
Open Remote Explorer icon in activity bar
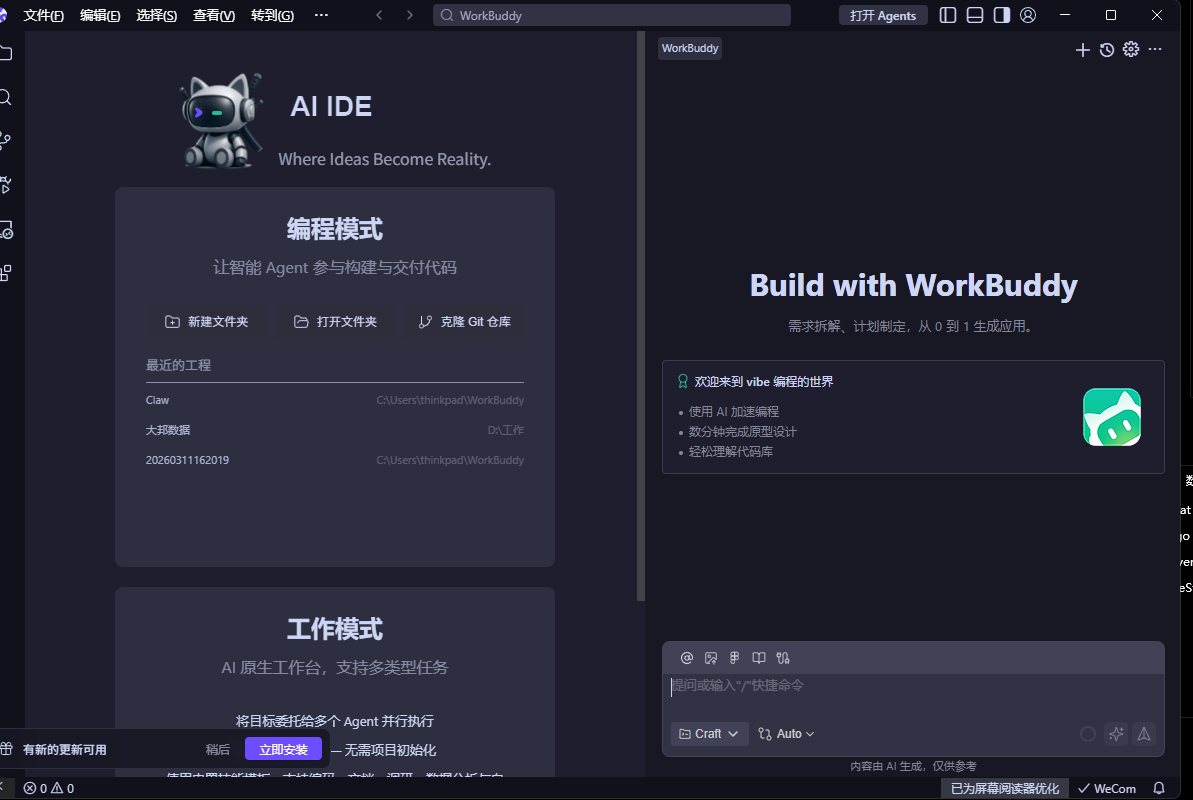click(5, 230)
